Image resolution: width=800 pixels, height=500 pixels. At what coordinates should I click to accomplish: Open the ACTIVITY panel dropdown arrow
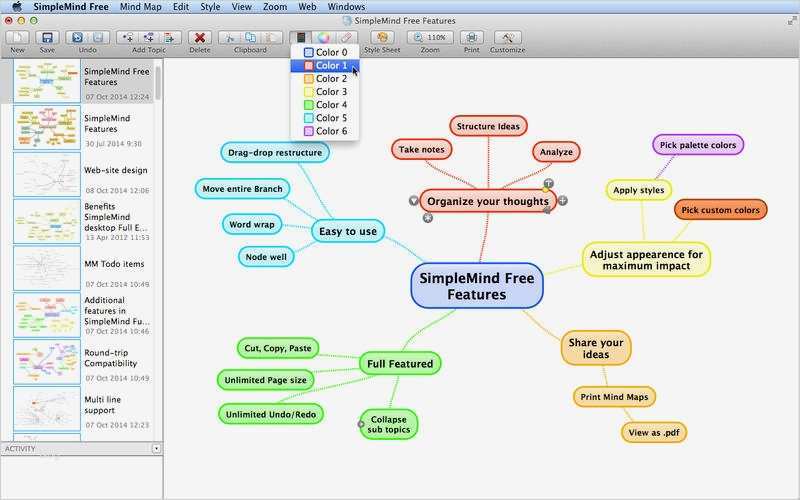coord(156,449)
